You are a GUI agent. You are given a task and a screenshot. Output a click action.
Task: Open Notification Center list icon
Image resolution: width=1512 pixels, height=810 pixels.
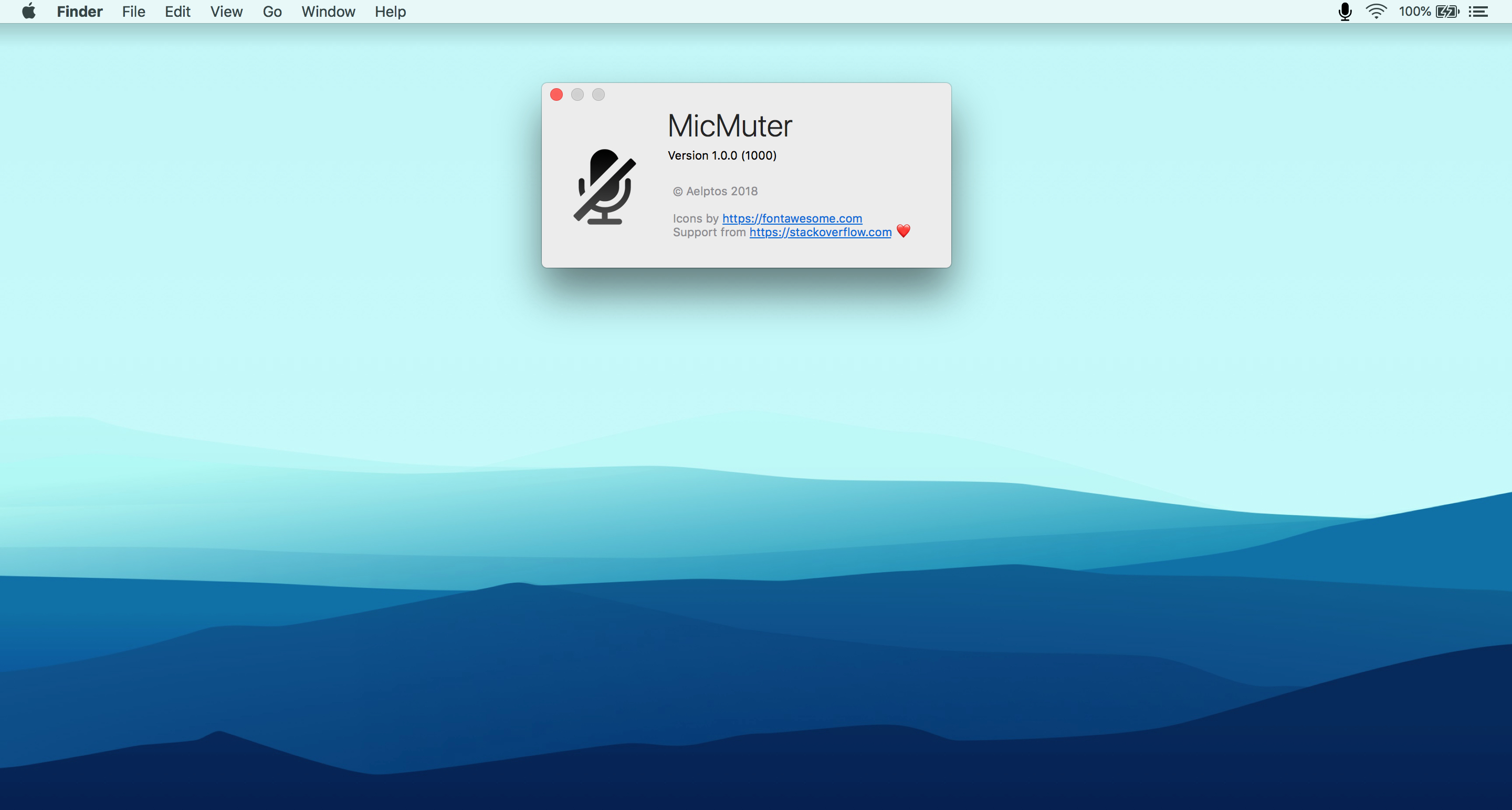[1478, 12]
